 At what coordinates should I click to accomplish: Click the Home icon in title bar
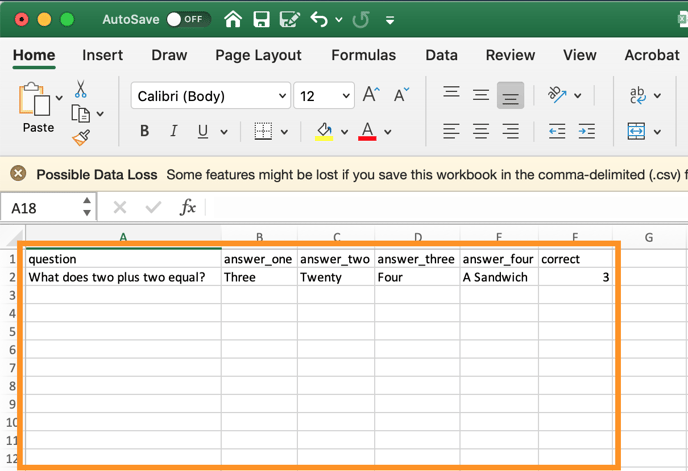coord(233,19)
